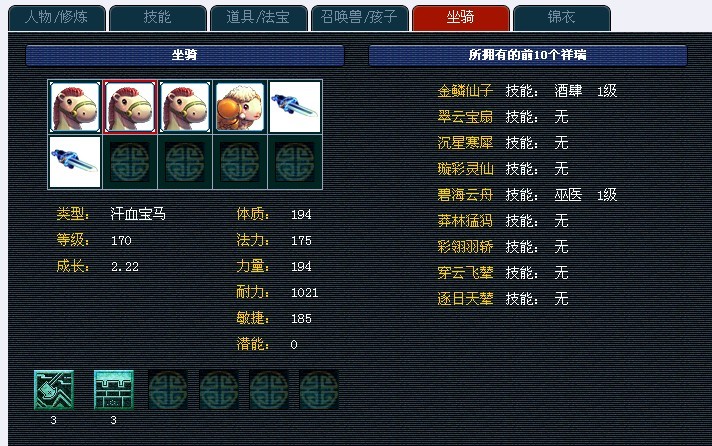Click first empty mount slot in second row
Viewport: 712px width, 446px height.
pyautogui.click(x=130, y=162)
